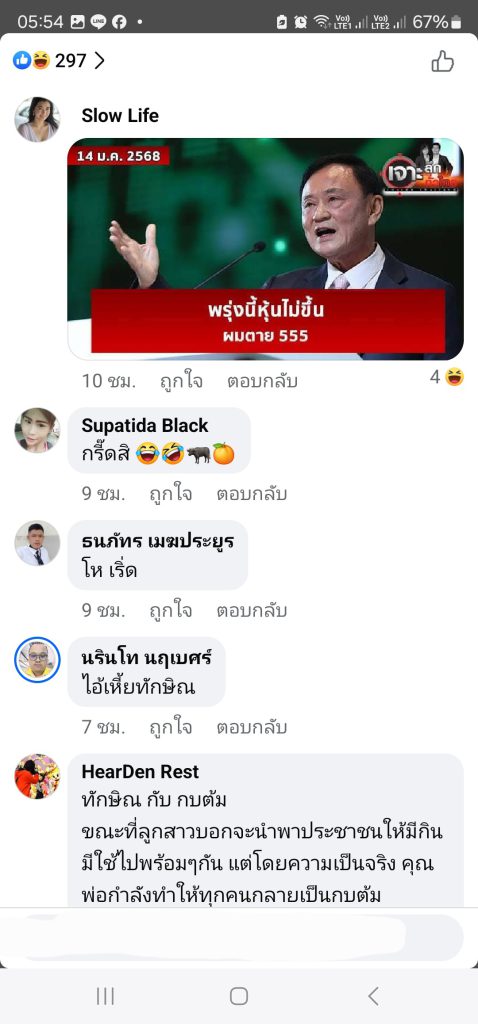Tap the Android home button

point(239,996)
